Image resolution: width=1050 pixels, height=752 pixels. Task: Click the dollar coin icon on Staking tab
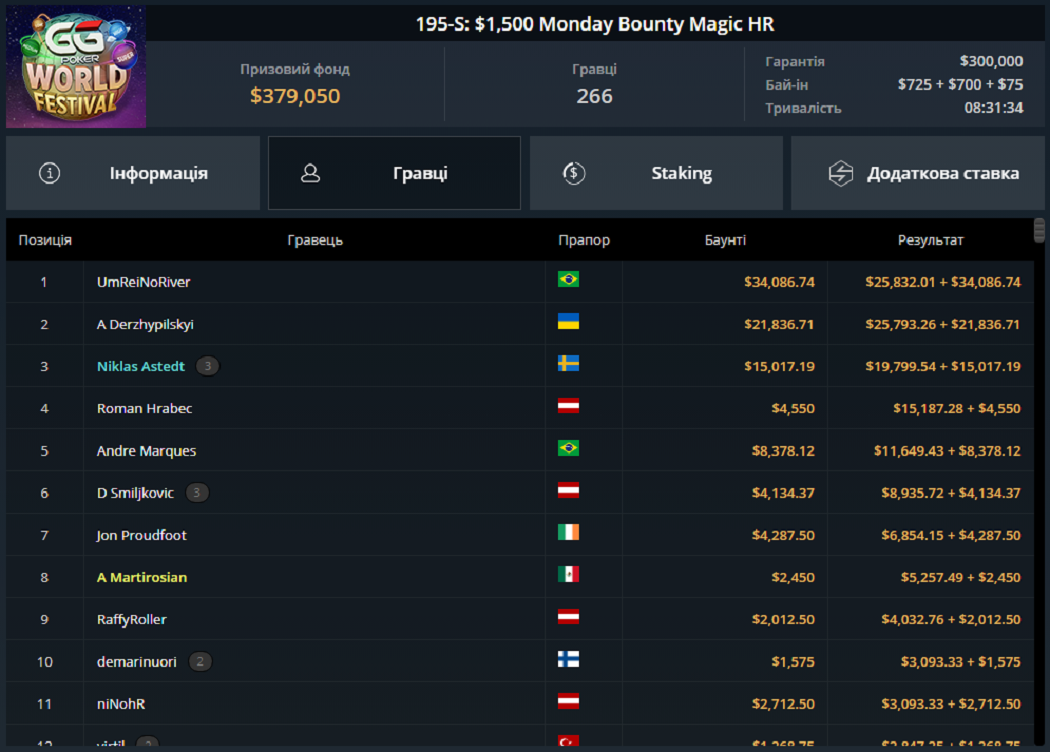point(573,172)
